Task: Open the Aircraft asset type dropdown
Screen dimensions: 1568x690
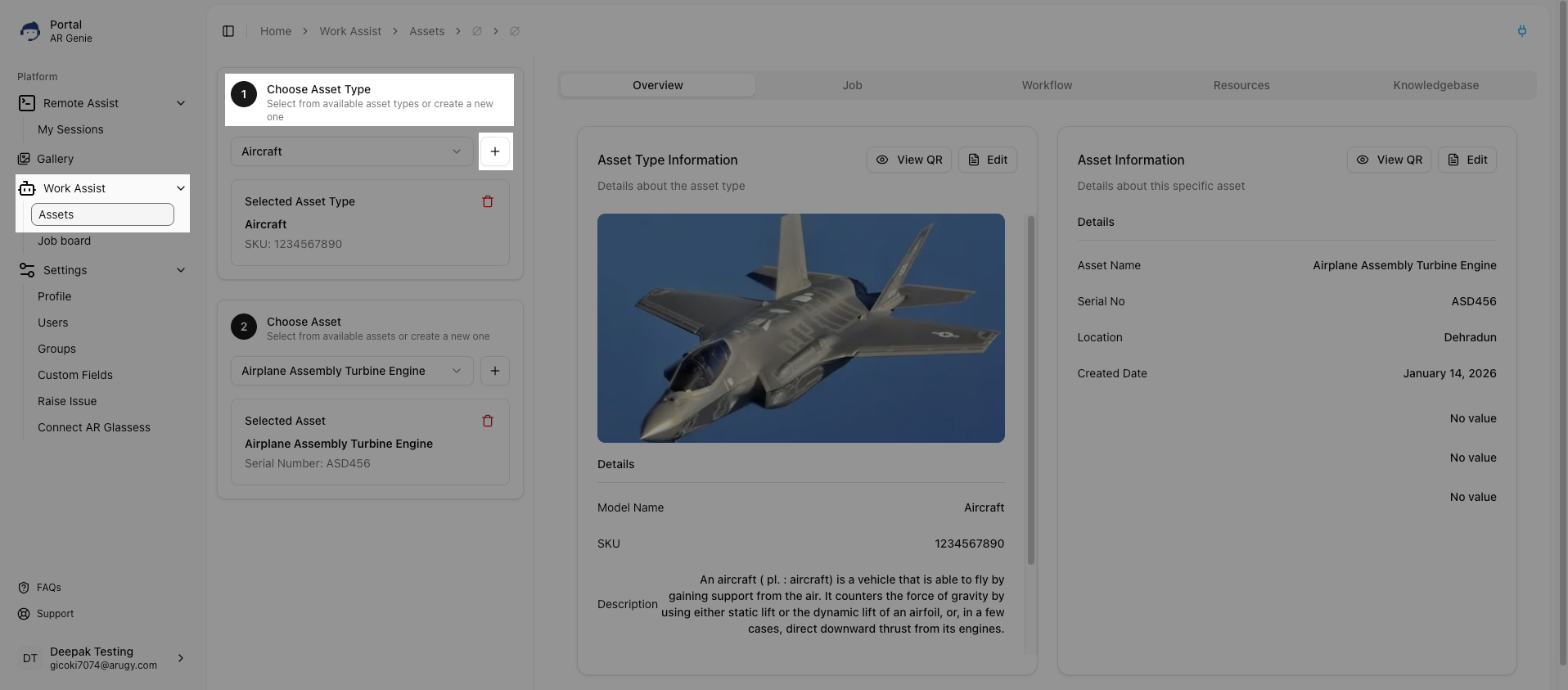Action: (x=351, y=151)
